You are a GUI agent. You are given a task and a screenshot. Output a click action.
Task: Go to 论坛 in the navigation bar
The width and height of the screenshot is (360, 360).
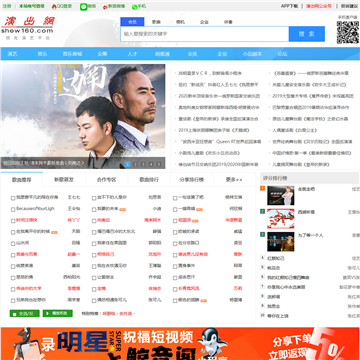click(x=282, y=54)
